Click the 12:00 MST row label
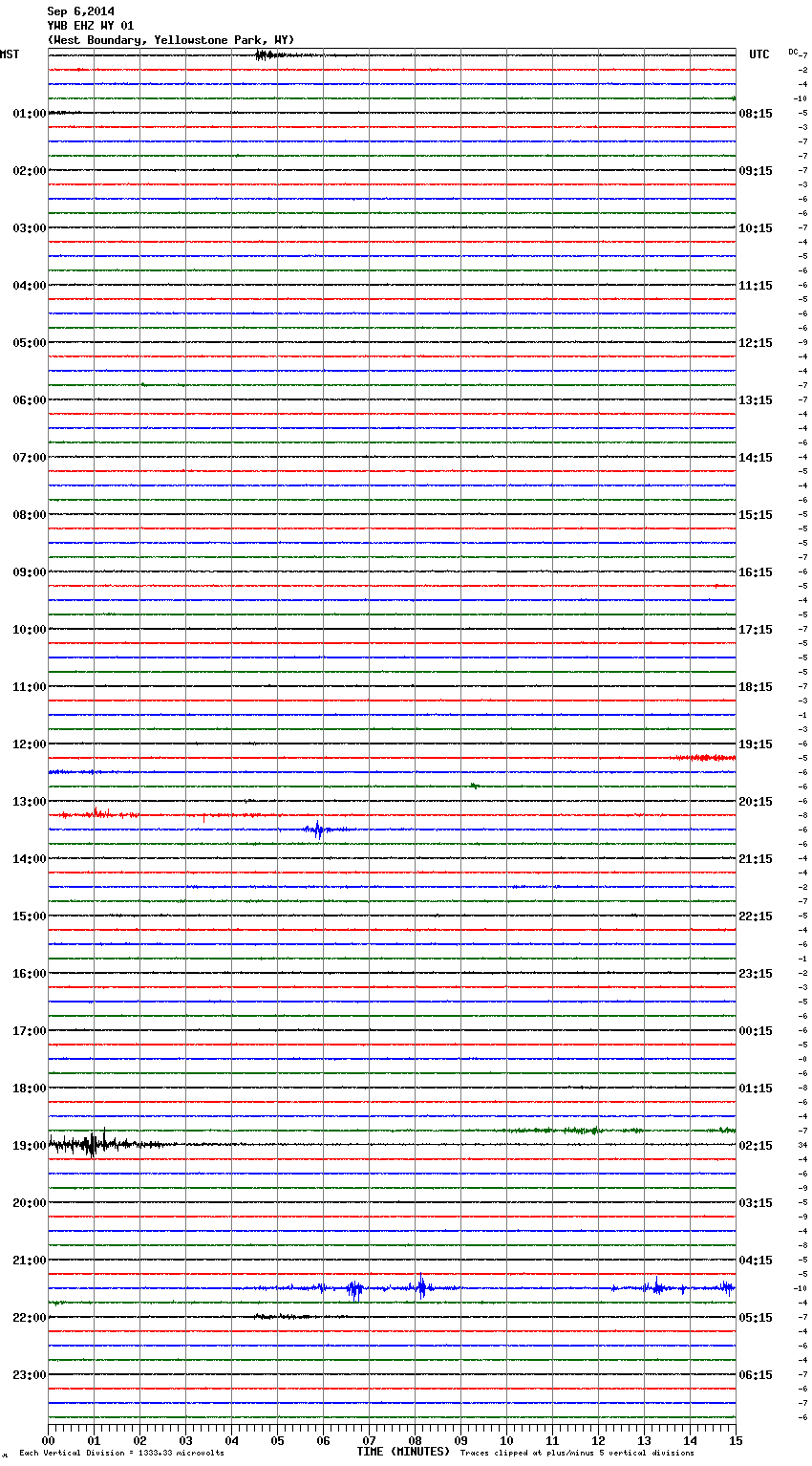Image resolution: width=812 pixels, height=1466 pixels. [x=30, y=744]
